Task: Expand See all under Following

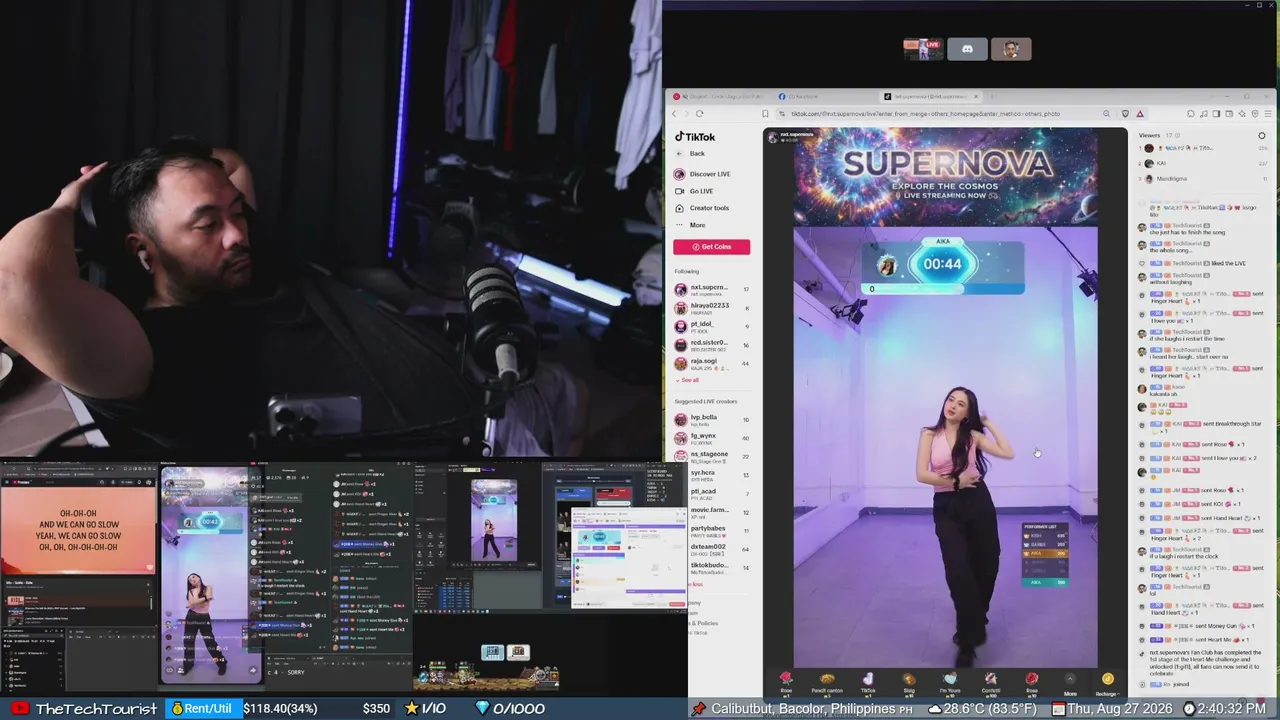Action: [687, 380]
